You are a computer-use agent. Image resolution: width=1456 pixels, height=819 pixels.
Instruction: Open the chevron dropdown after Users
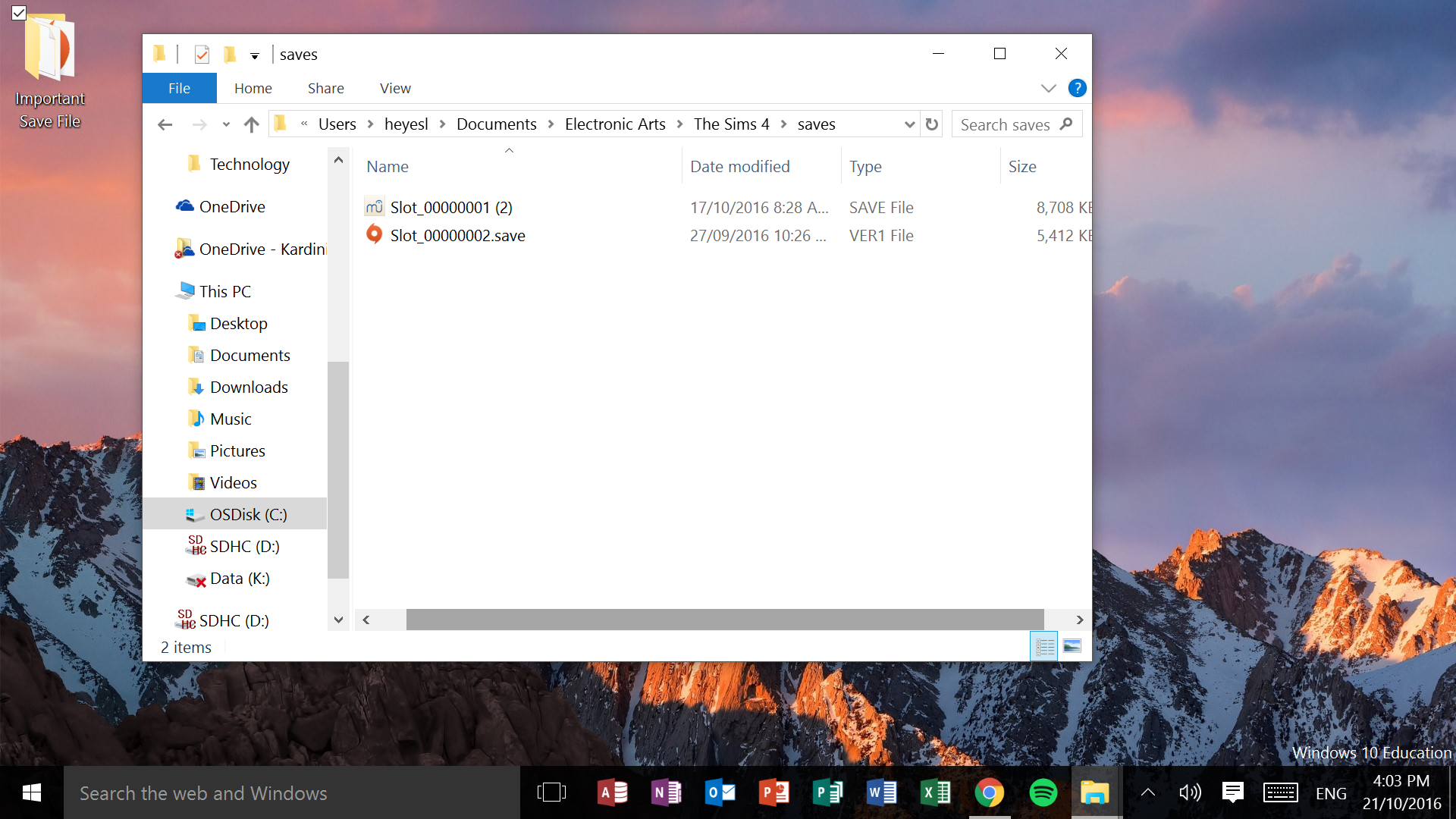(x=370, y=124)
